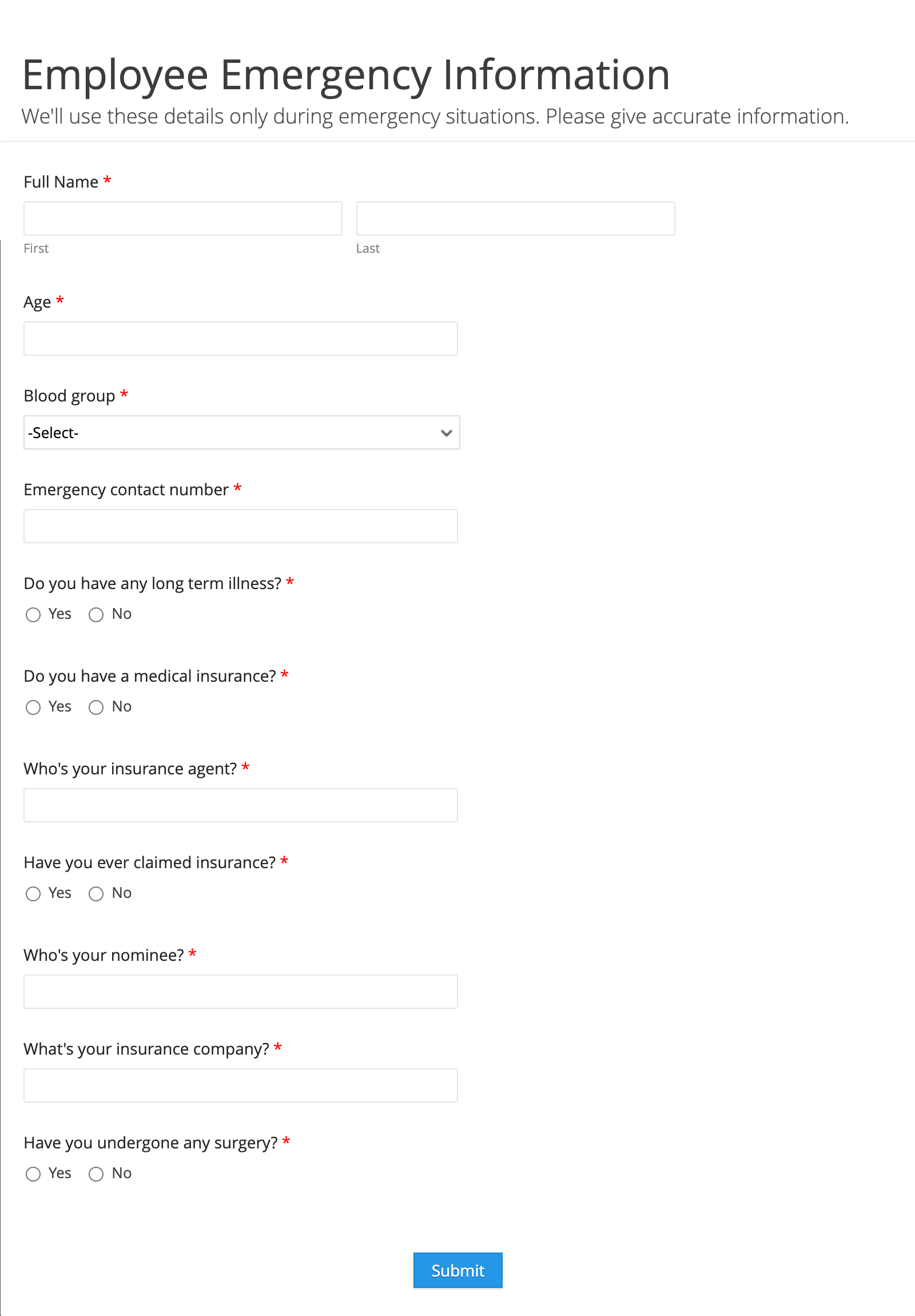Click the First name input field
This screenshot has height=1316, width=915.
[182, 218]
